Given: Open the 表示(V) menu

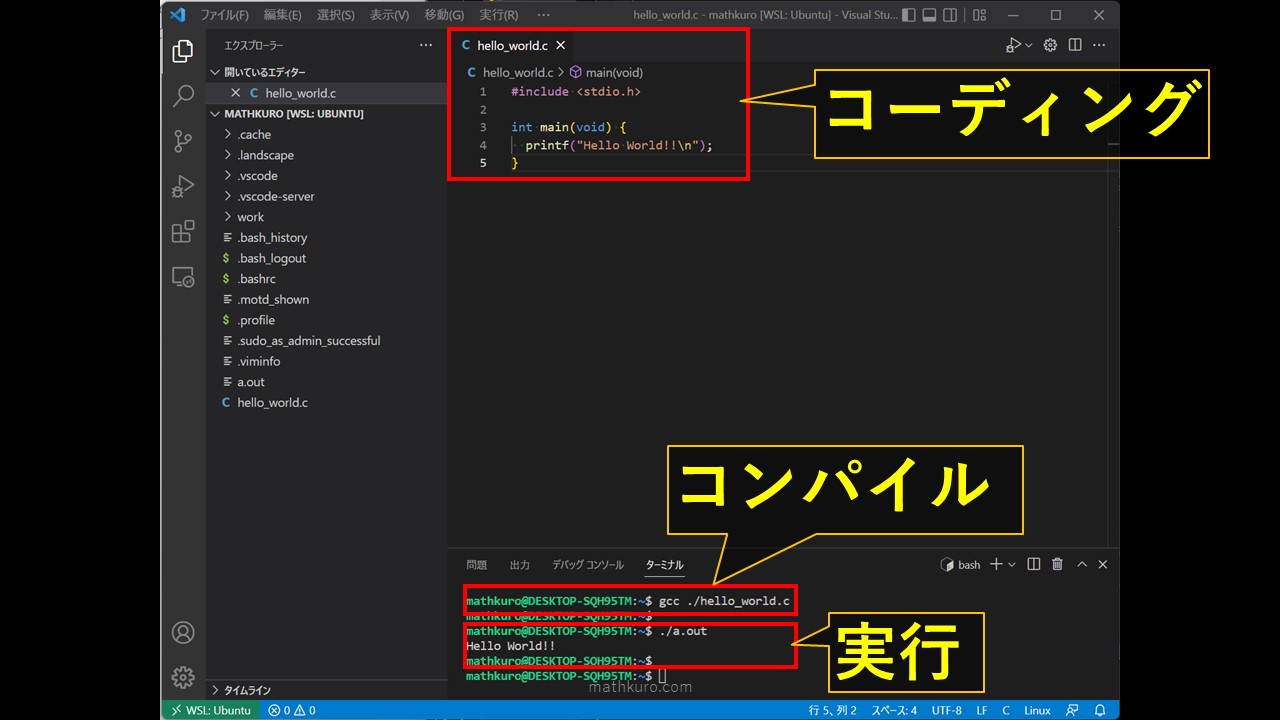Looking at the screenshot, I should (389, 15).
